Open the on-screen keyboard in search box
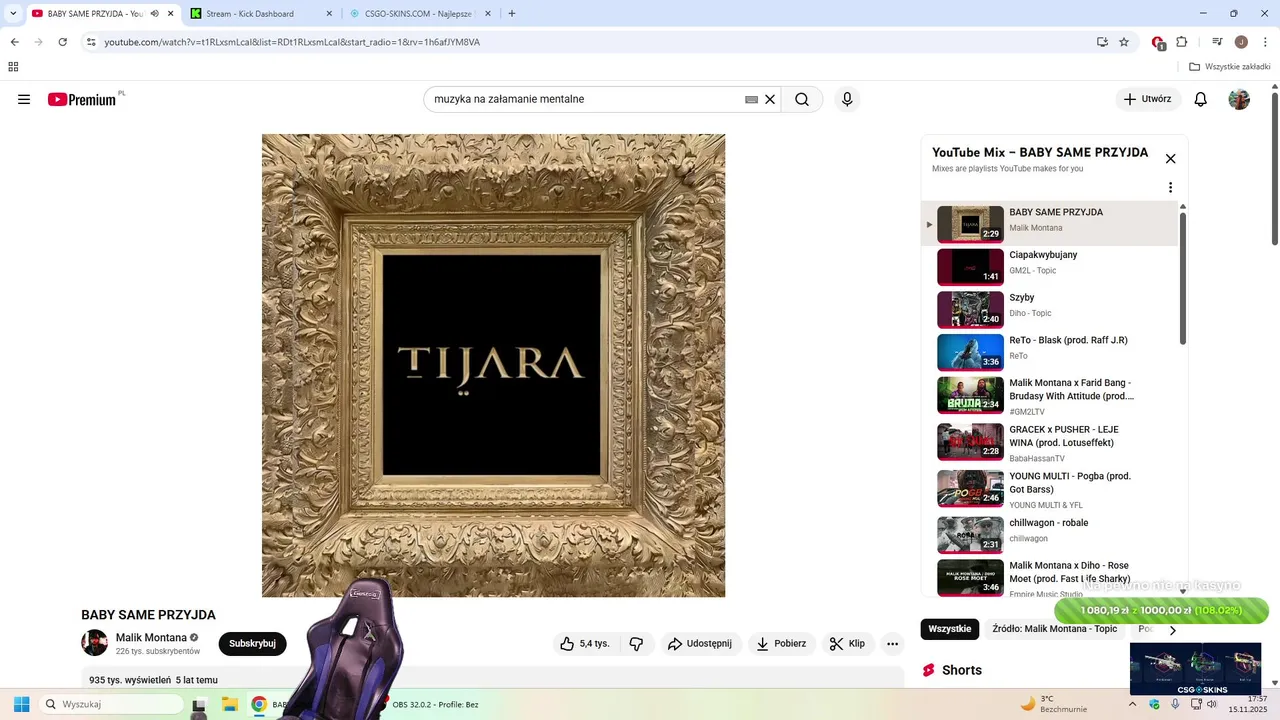1280x720 pixels. coord(751,99)
